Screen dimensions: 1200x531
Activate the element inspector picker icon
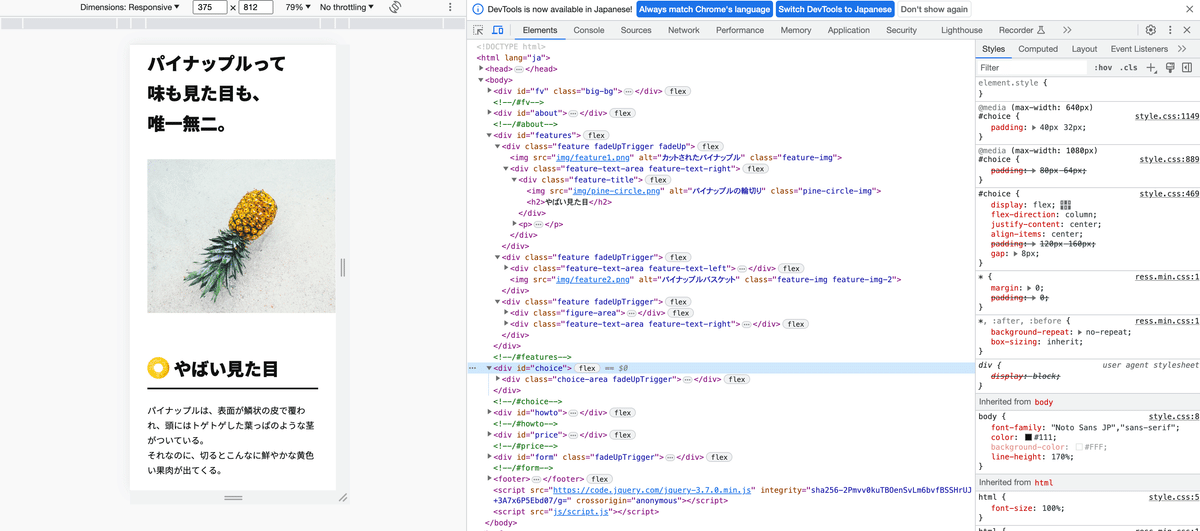479,30
